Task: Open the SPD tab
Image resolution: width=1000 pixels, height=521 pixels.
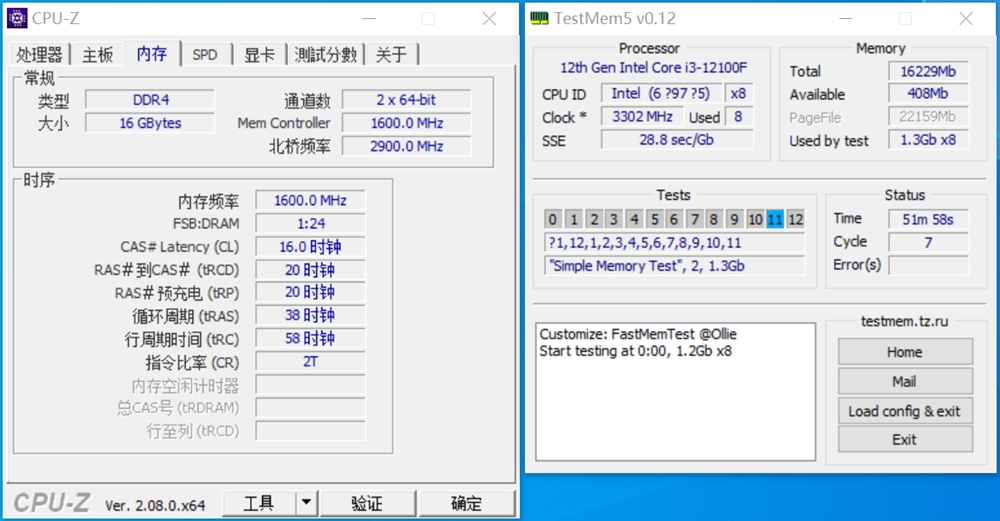Action: pos(205,55)
